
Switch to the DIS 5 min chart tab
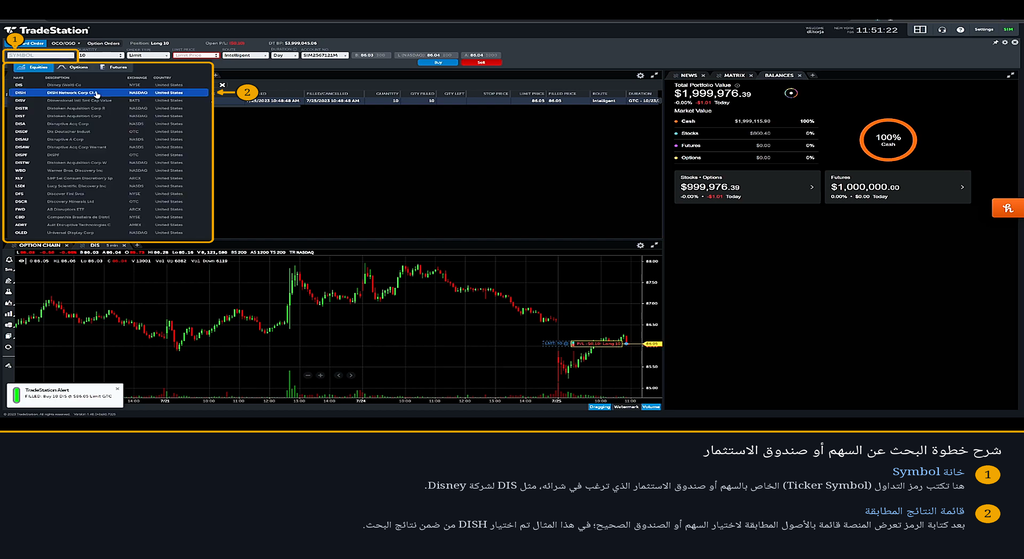103,245
